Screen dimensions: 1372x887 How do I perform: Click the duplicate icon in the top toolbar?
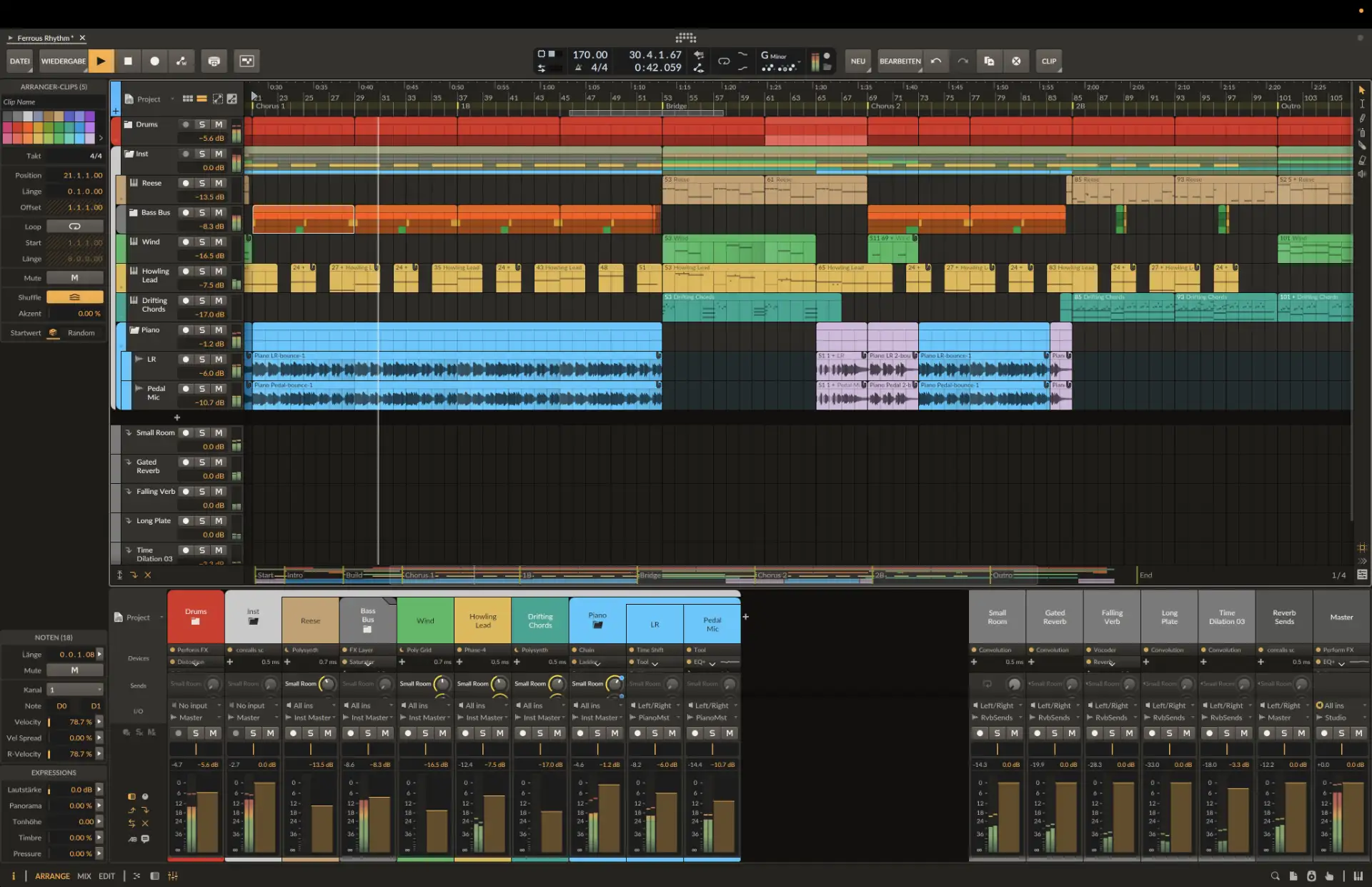pyautogui.click(x=989, y=61)
